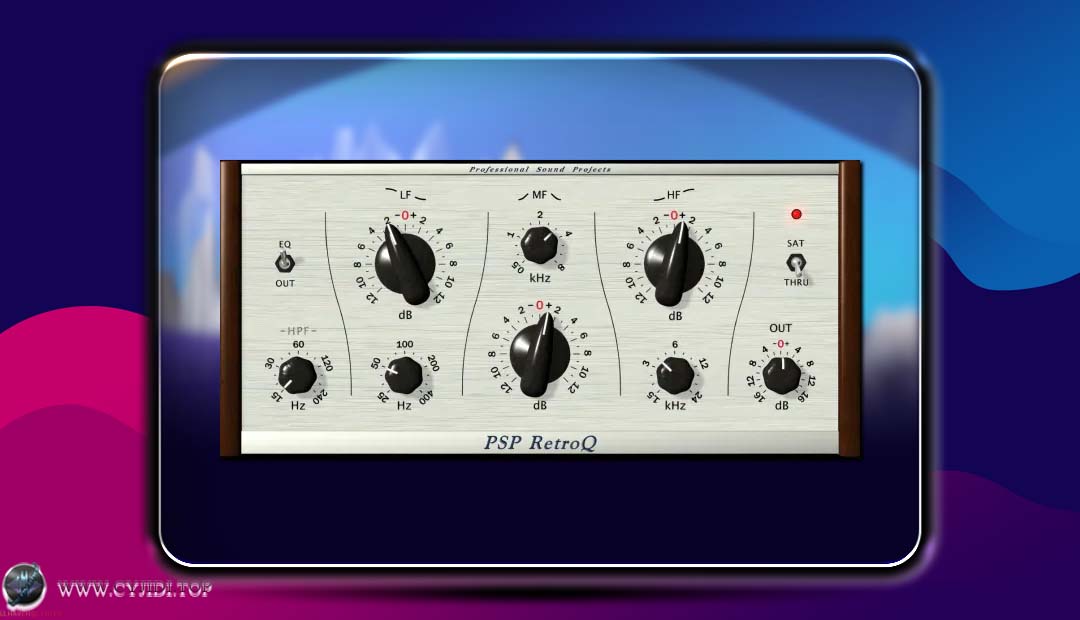The width and height of the screenshot is (1080, 620).
Task: Click the red 0 mark above LF gain knob
Action: [405, 216]
